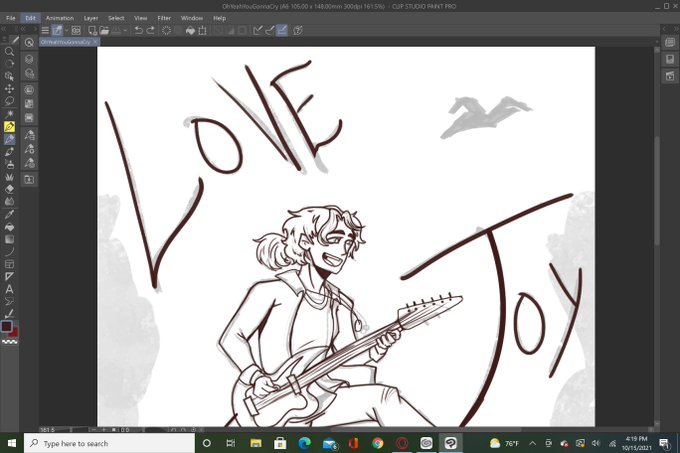Select the Fill bucket tool

(x=9, y=227)
